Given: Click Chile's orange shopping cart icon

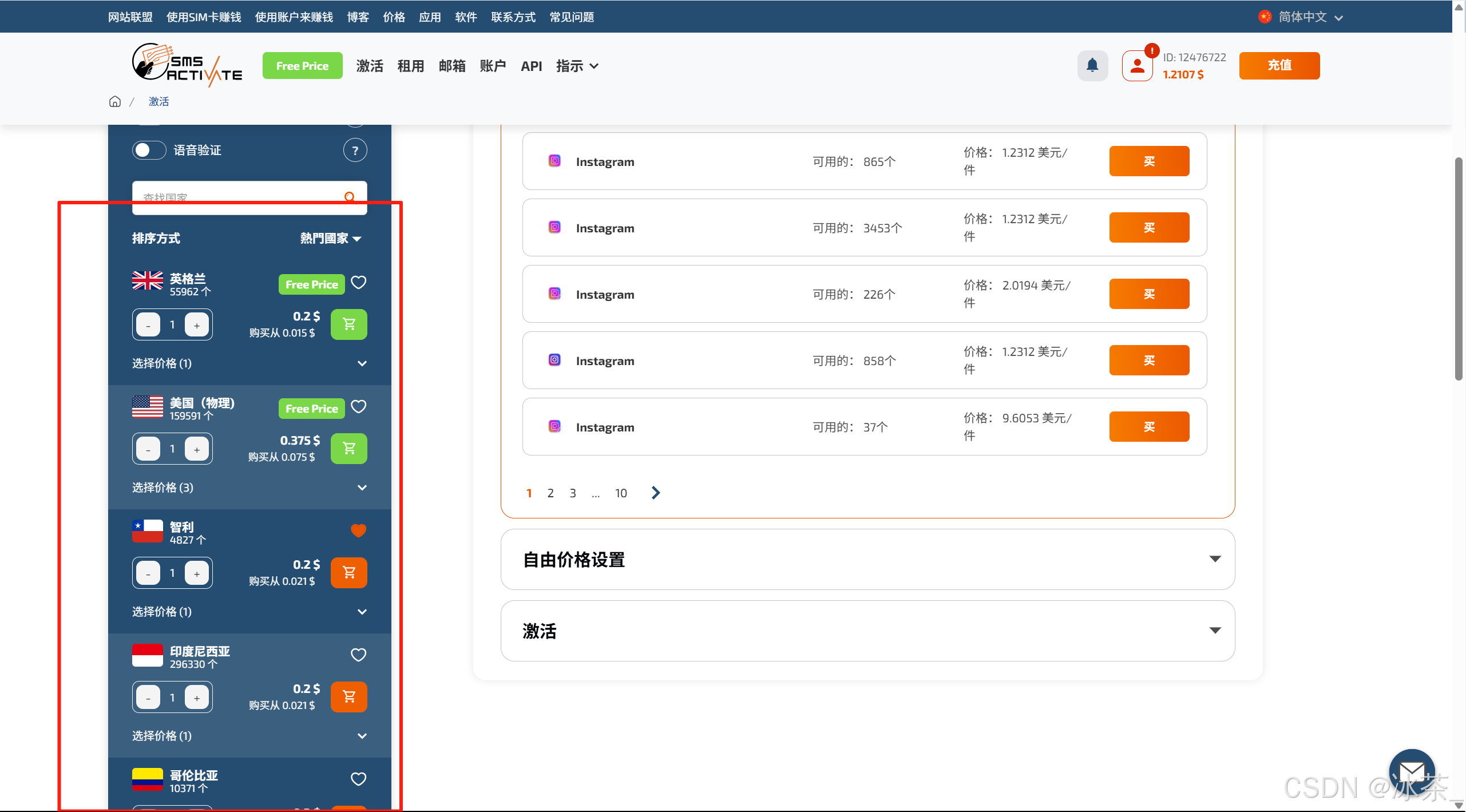Looking at the screenshot, I should pyautogui.click(x=348, y=573).
